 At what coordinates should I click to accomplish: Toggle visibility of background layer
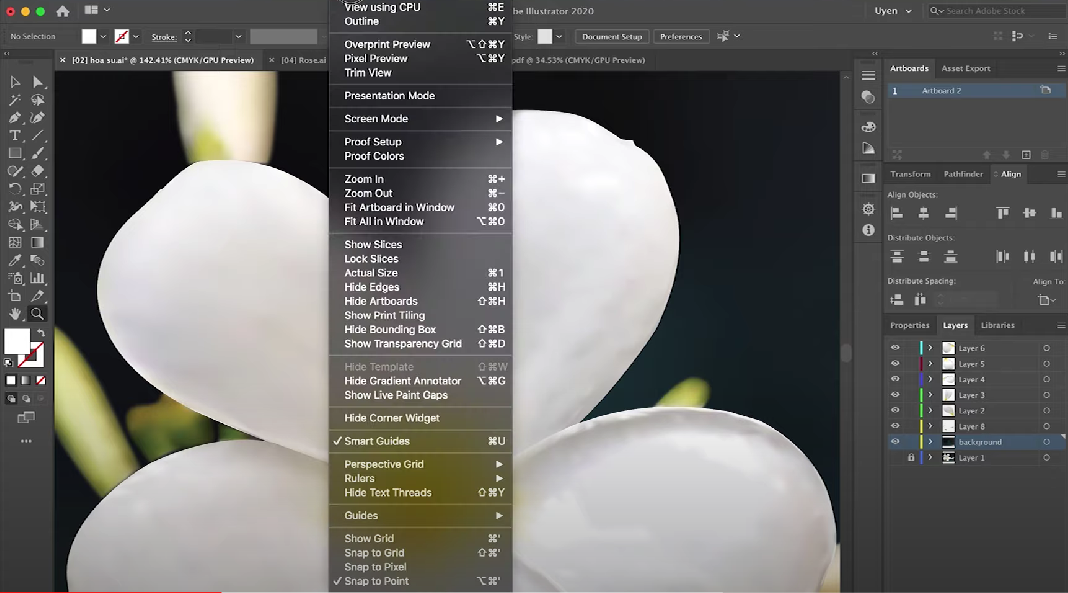[x=895, y=442]
